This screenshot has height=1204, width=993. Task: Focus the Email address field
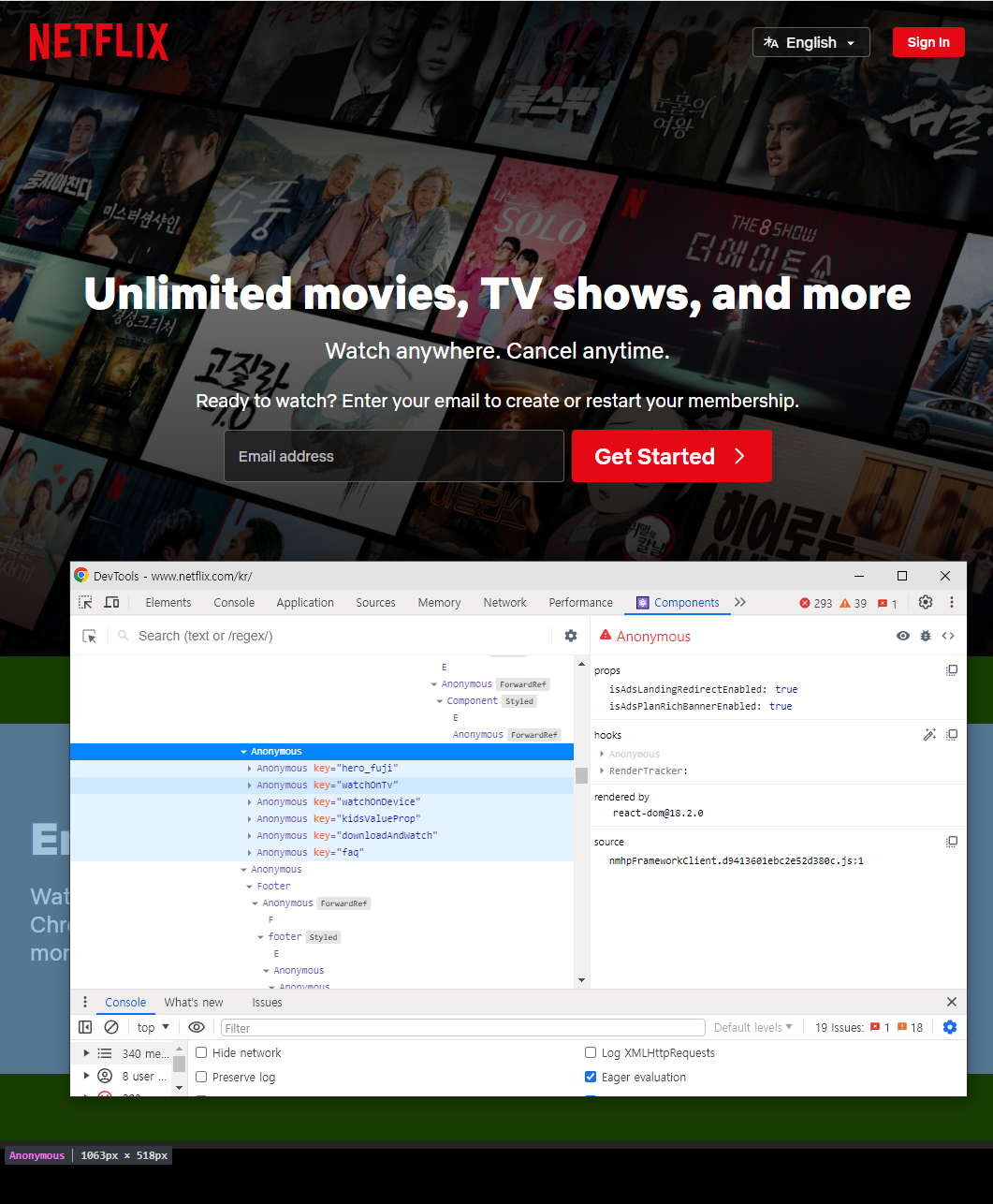pyautogui.click(x=394, y=456)
